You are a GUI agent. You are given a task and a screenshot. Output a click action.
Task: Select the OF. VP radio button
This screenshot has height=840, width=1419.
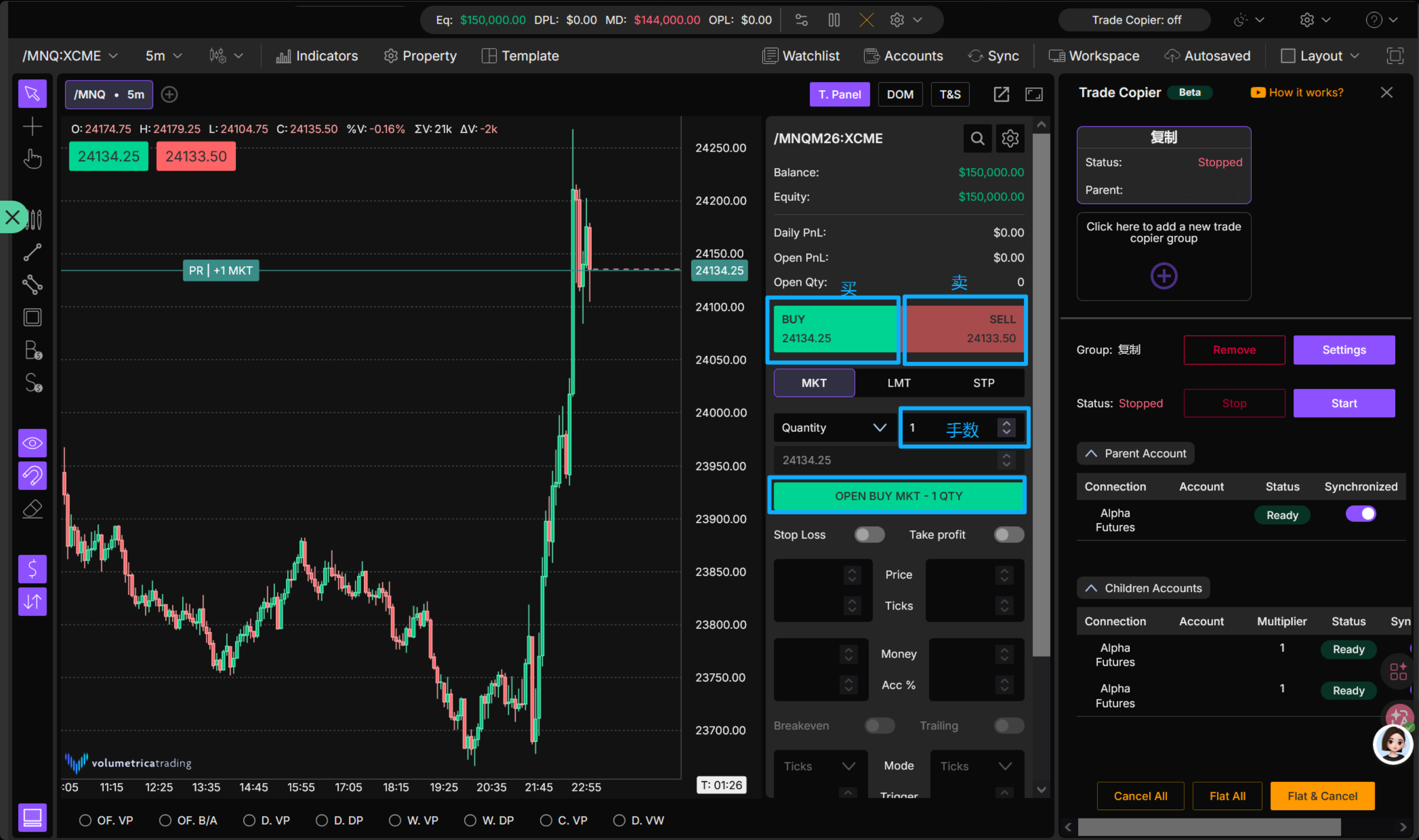coord(85,820)
